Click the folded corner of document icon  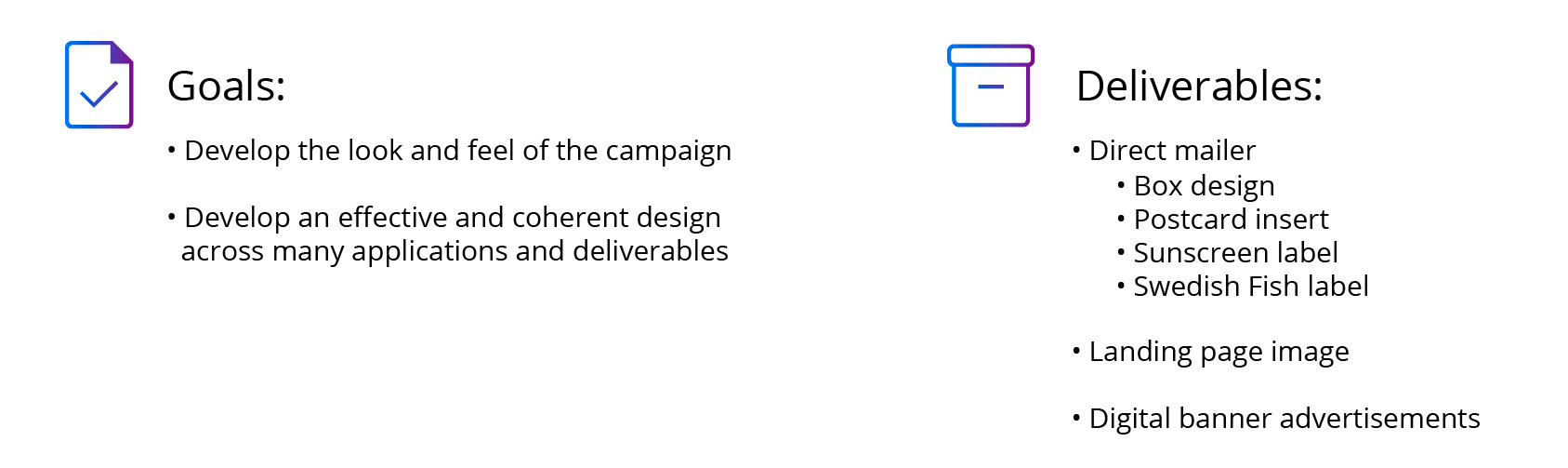(x=122, y=52)
